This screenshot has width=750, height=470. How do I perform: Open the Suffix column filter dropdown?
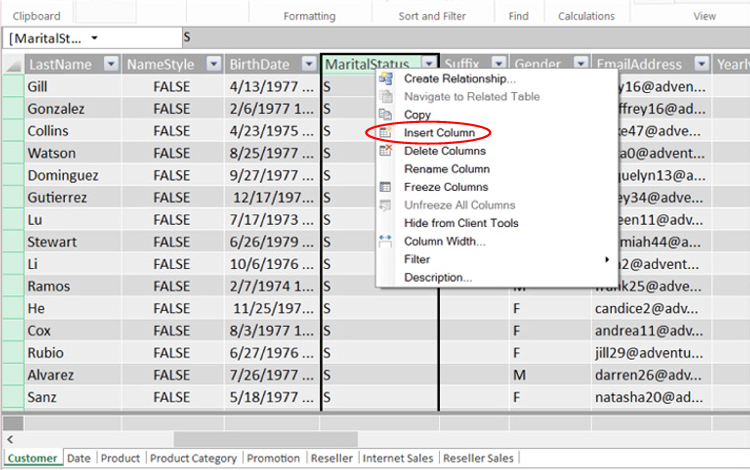pyautogui.click(x=499, y=64)
